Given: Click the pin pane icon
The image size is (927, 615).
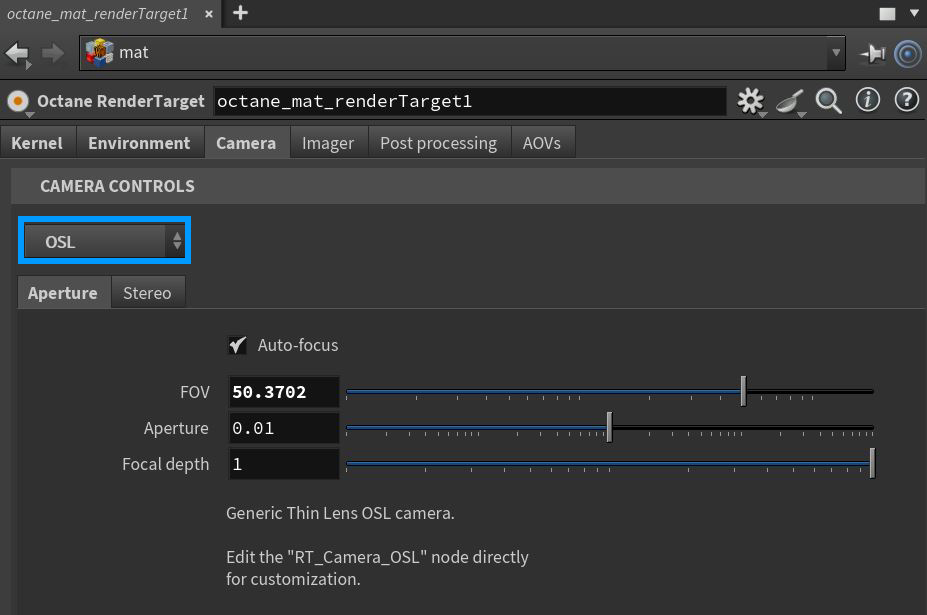Looking at the screenshot, I should pyautogui.click(x=873, y=53).
